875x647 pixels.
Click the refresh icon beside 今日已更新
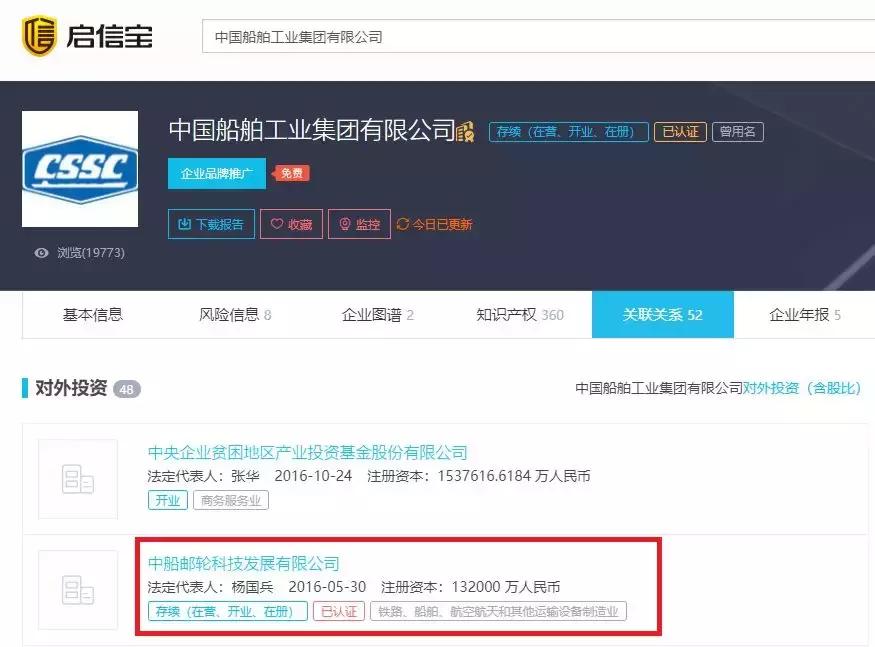tap(401, 224)
